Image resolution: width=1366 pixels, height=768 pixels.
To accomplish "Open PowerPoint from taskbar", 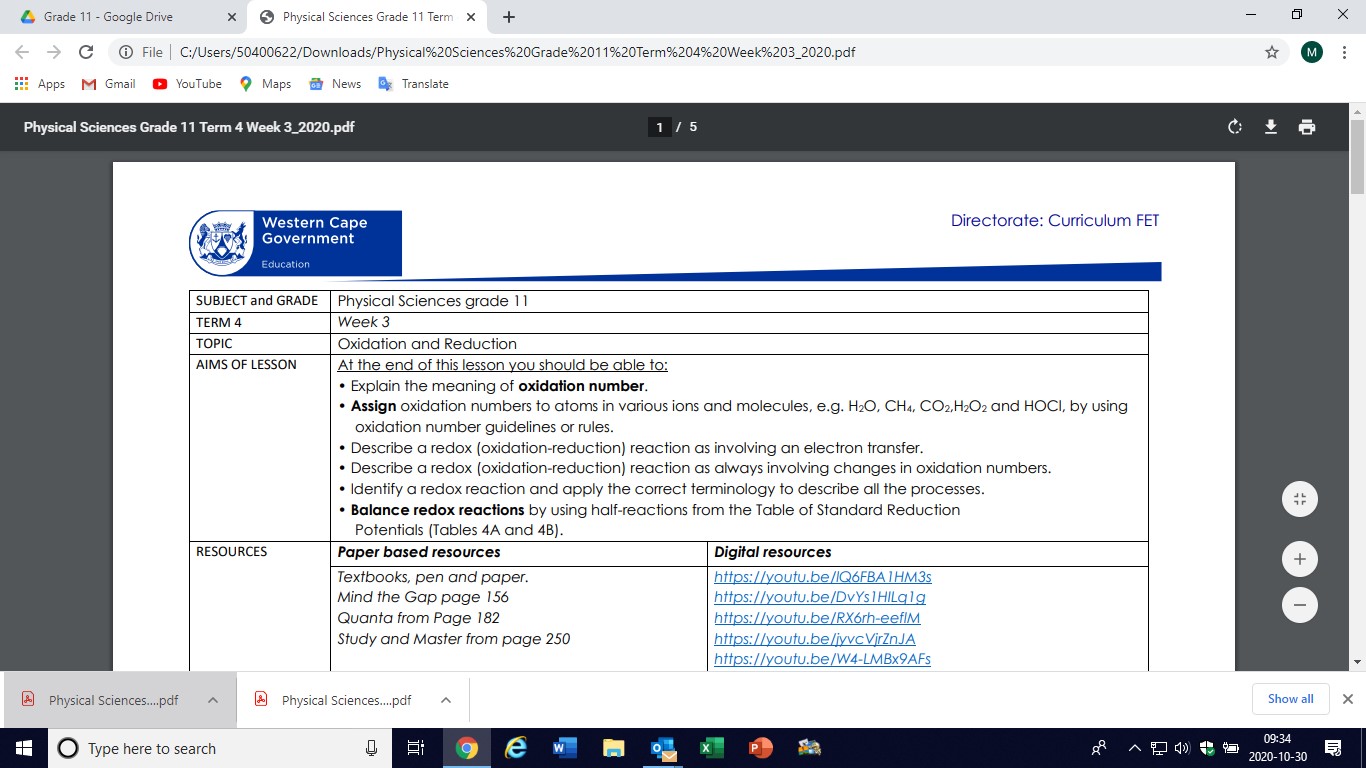I will pyautogui.click(x=760, y=748).
